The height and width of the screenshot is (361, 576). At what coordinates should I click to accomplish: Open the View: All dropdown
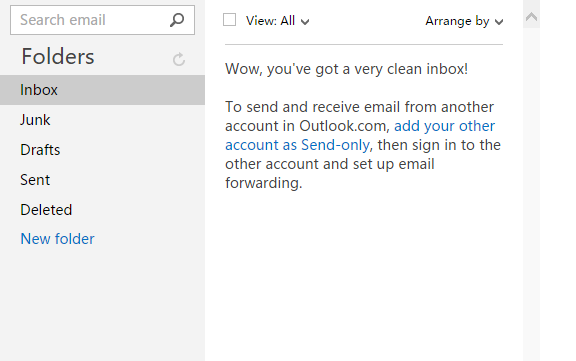(277, 21)
